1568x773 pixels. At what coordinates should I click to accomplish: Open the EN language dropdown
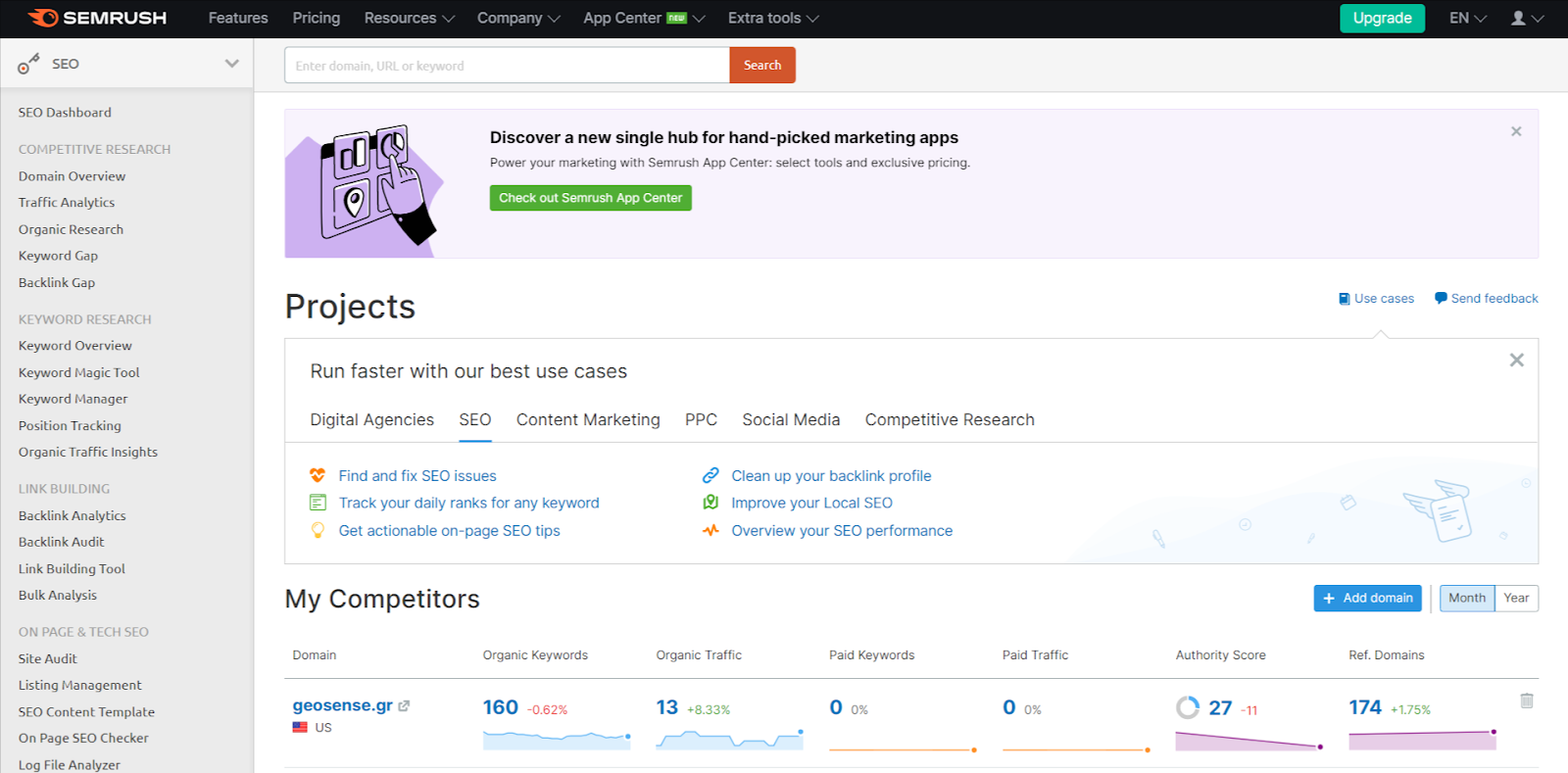click(1468, 18)
